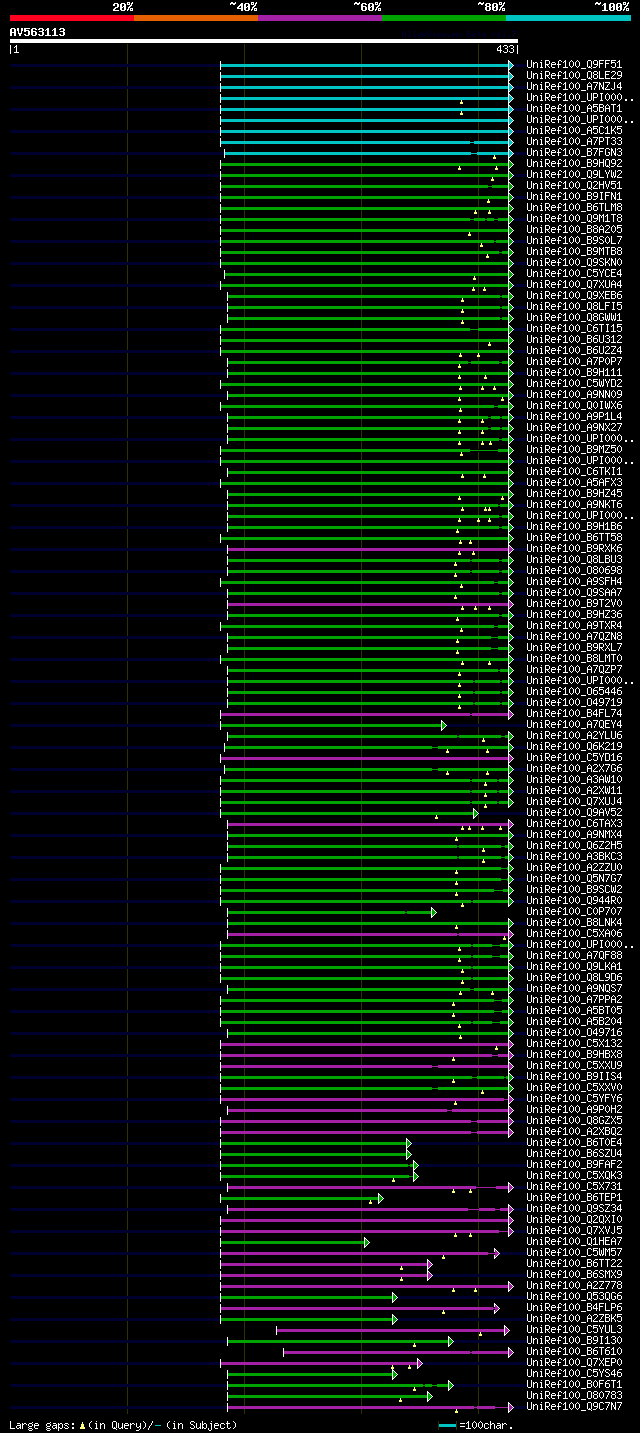Select the UniRef100_A7QEY4 label
The image size is (640, 1433).
pyautogui.click(x=574, y=724)
